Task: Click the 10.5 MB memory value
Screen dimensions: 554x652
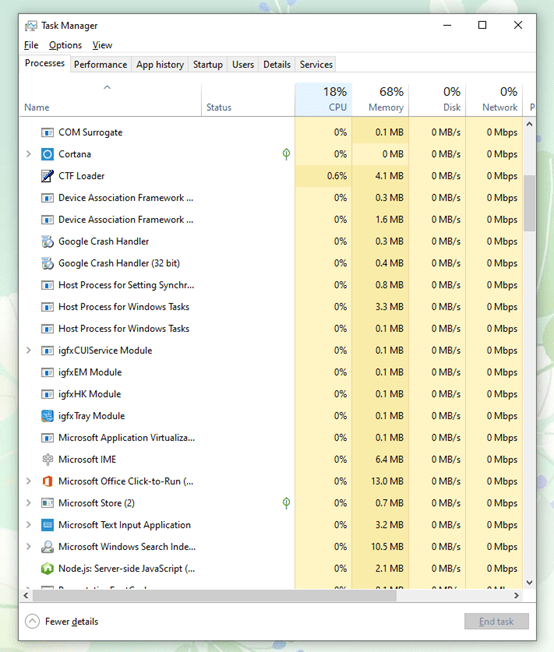Action: click(387, 547)
